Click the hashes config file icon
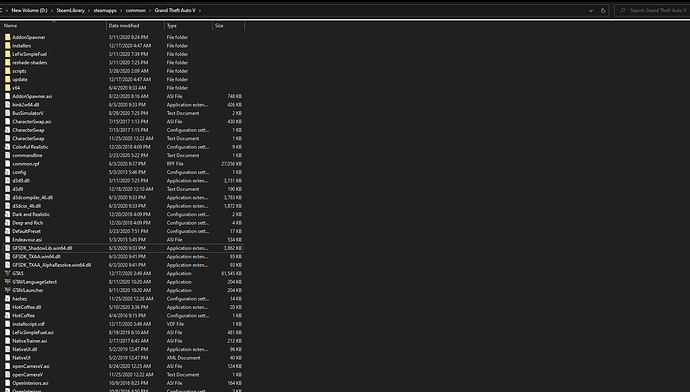The width and height of the screenshot is (690, 392). (x=7, y=298)
